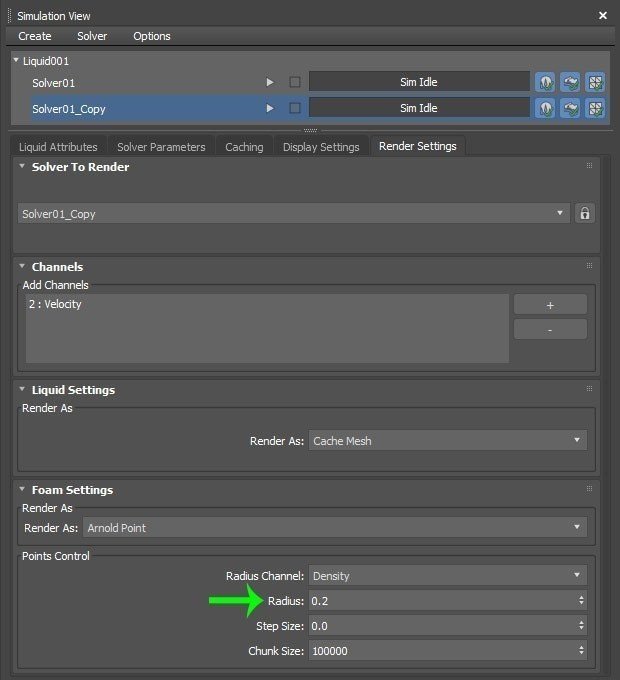Collapse the Foam Settings rollout

click(x=22, y=489)
